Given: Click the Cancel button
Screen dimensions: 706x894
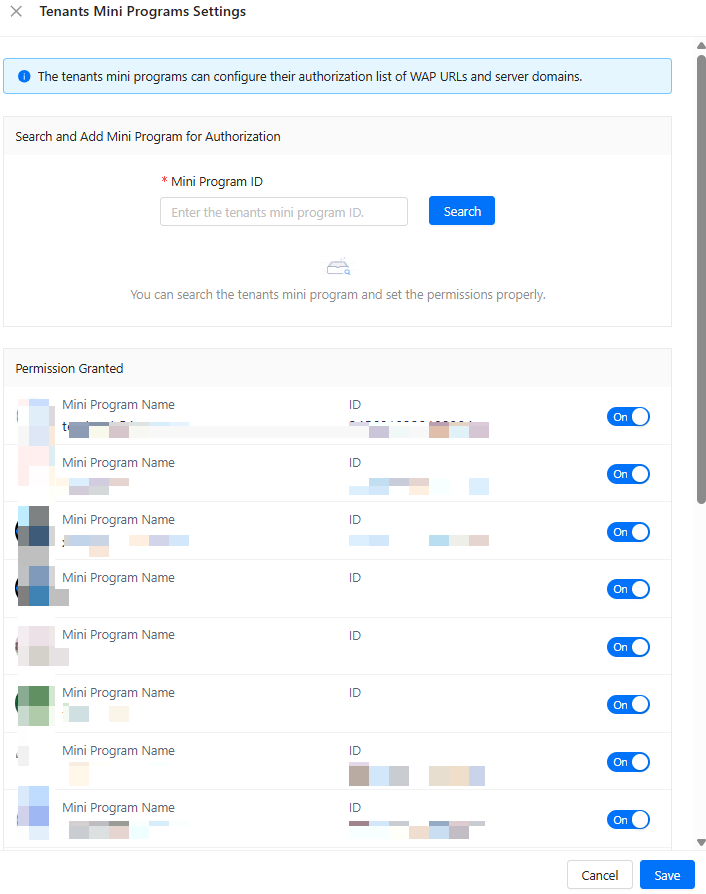Looking at the screenshot, I should (x=599, y=875).
